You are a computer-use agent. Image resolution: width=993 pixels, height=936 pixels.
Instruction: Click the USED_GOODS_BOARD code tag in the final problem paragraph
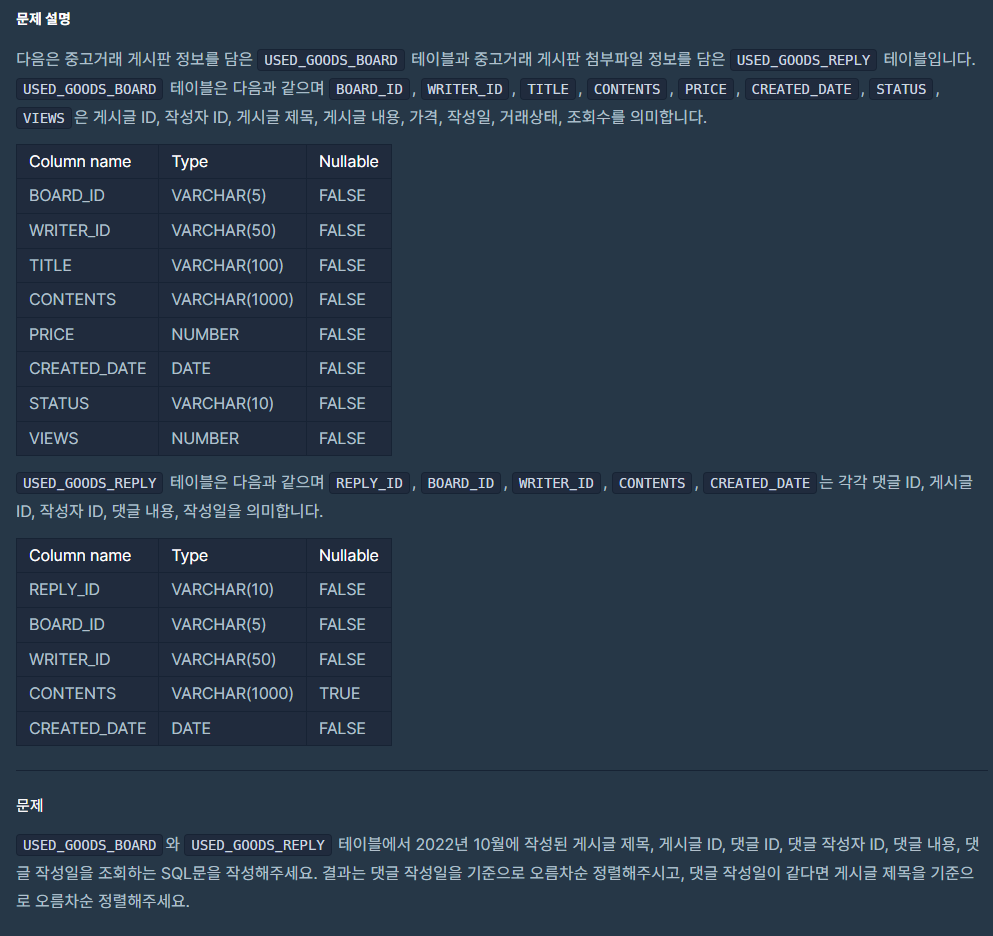click(89, 845)
